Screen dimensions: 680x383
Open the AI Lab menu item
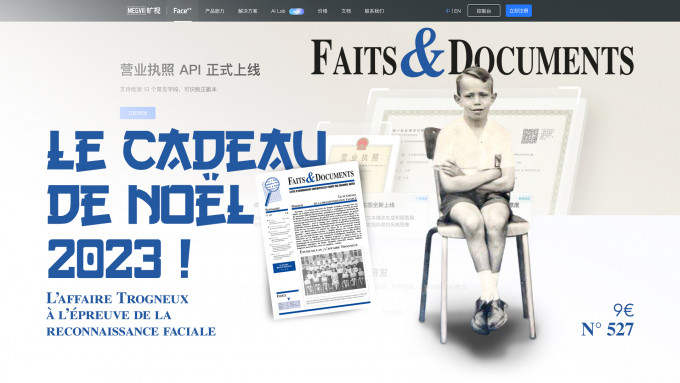(x=278, y=11)
